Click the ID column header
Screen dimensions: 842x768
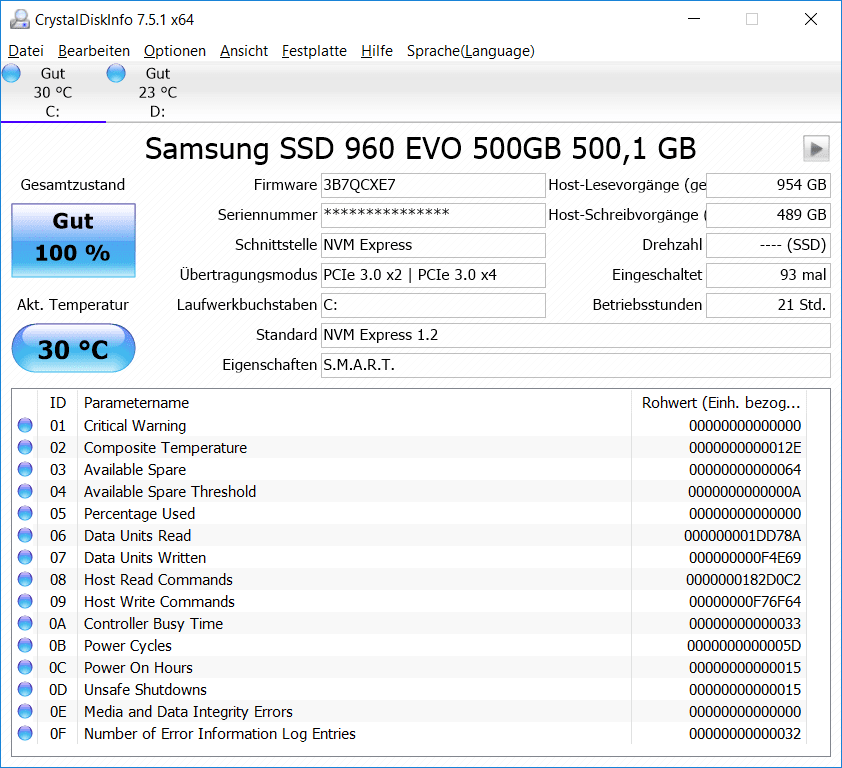(x=57, y=403)
